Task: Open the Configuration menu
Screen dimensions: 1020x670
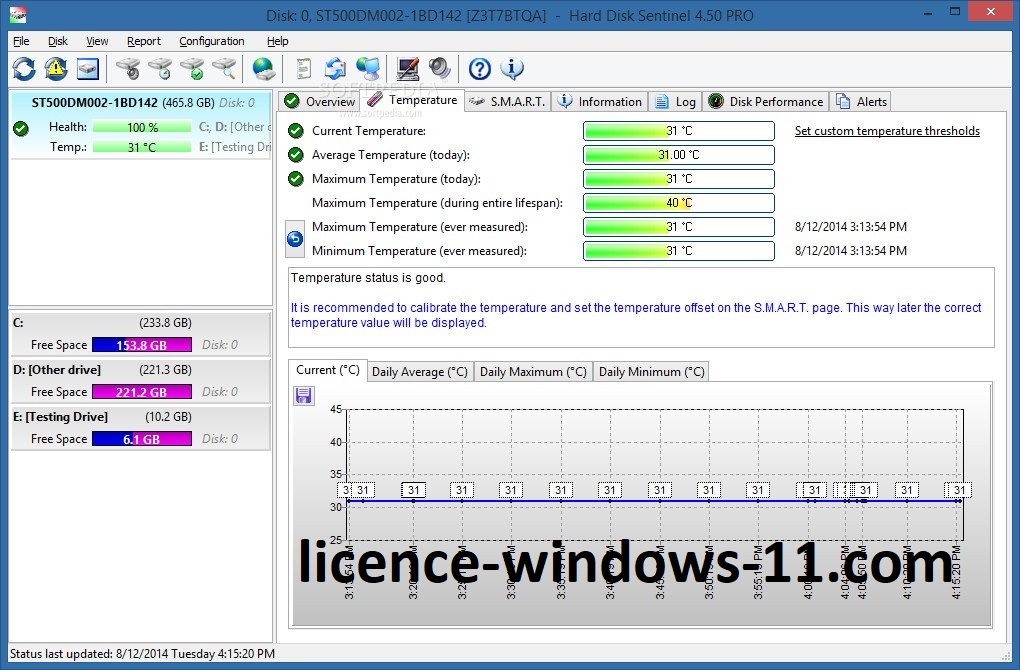Action: [x=212, y=41]
